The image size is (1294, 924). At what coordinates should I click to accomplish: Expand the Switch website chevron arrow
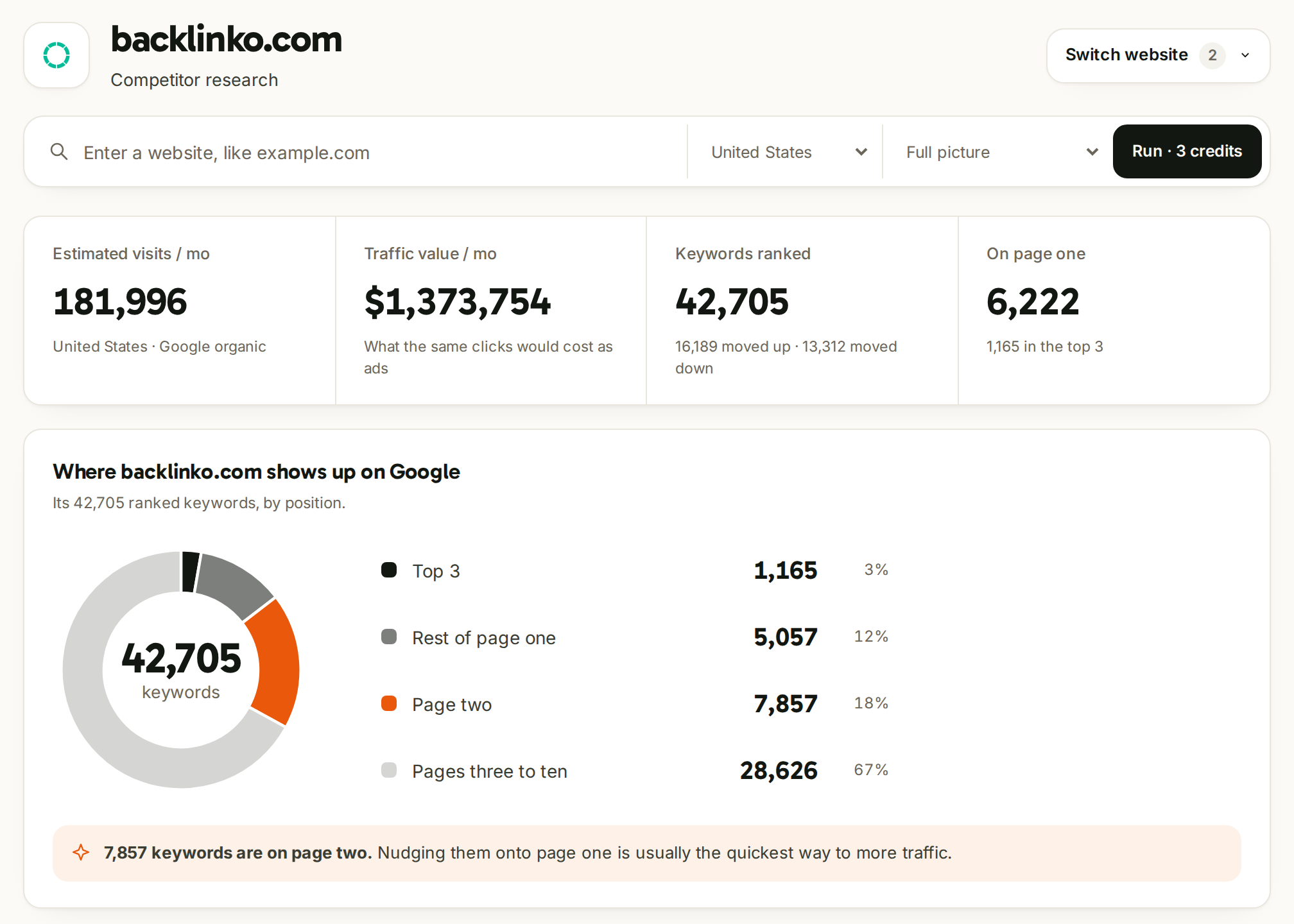[x=1245, y=55]
